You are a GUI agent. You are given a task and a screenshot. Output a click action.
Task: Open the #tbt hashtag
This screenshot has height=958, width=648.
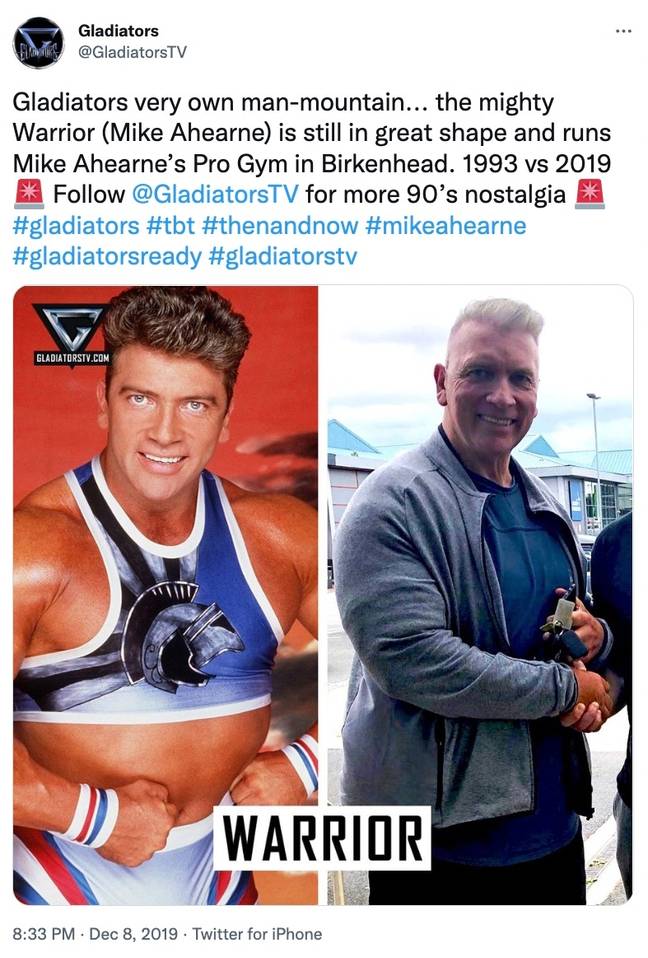click(x=170, y=225)
